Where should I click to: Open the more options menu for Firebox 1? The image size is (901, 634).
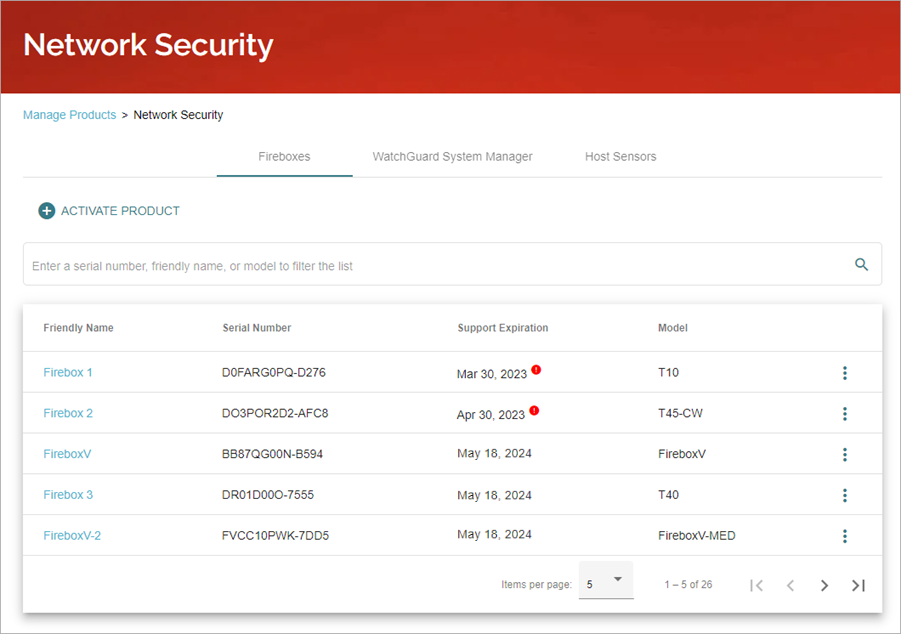pyautogui.click(x=845, y=373)
